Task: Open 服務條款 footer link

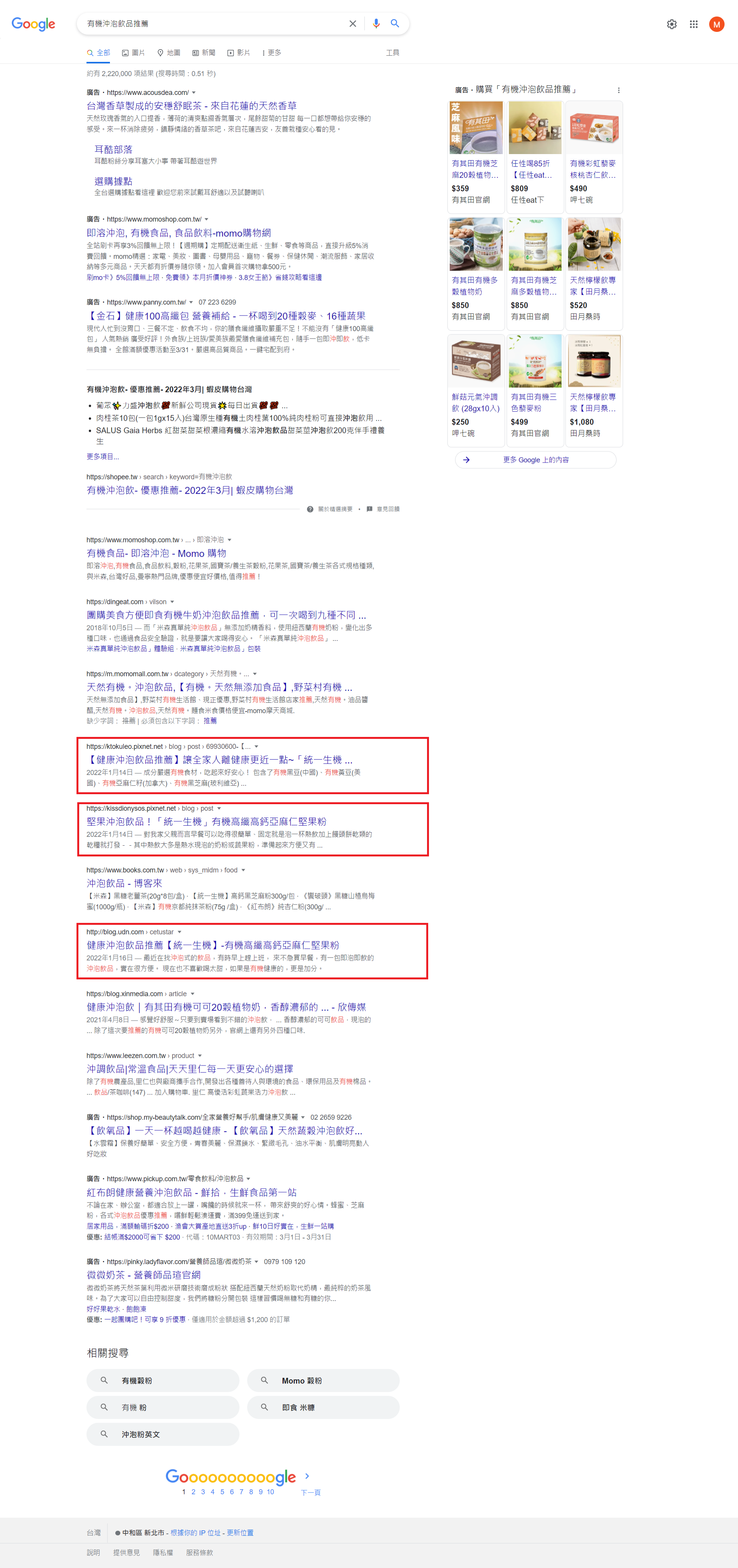Action: click(x=200, y=1553)
